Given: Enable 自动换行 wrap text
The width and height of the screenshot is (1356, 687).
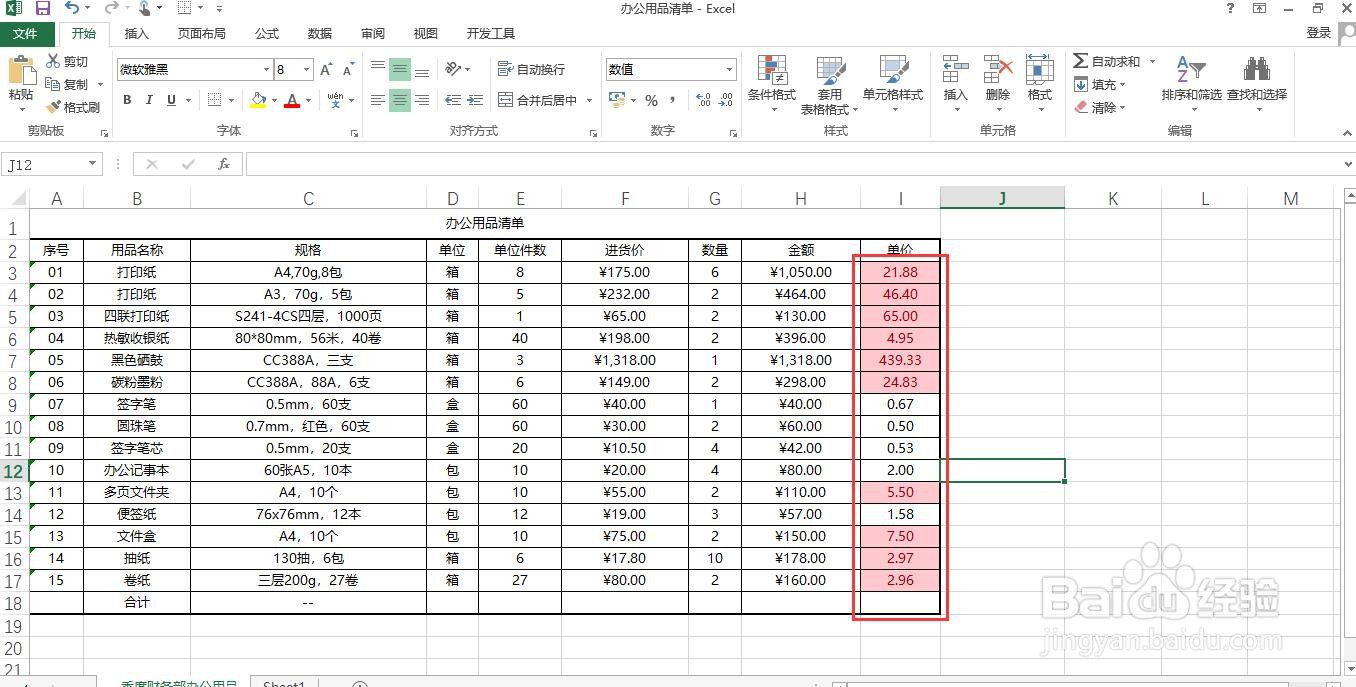Looking at the screenshot, I should click(535, 68).
